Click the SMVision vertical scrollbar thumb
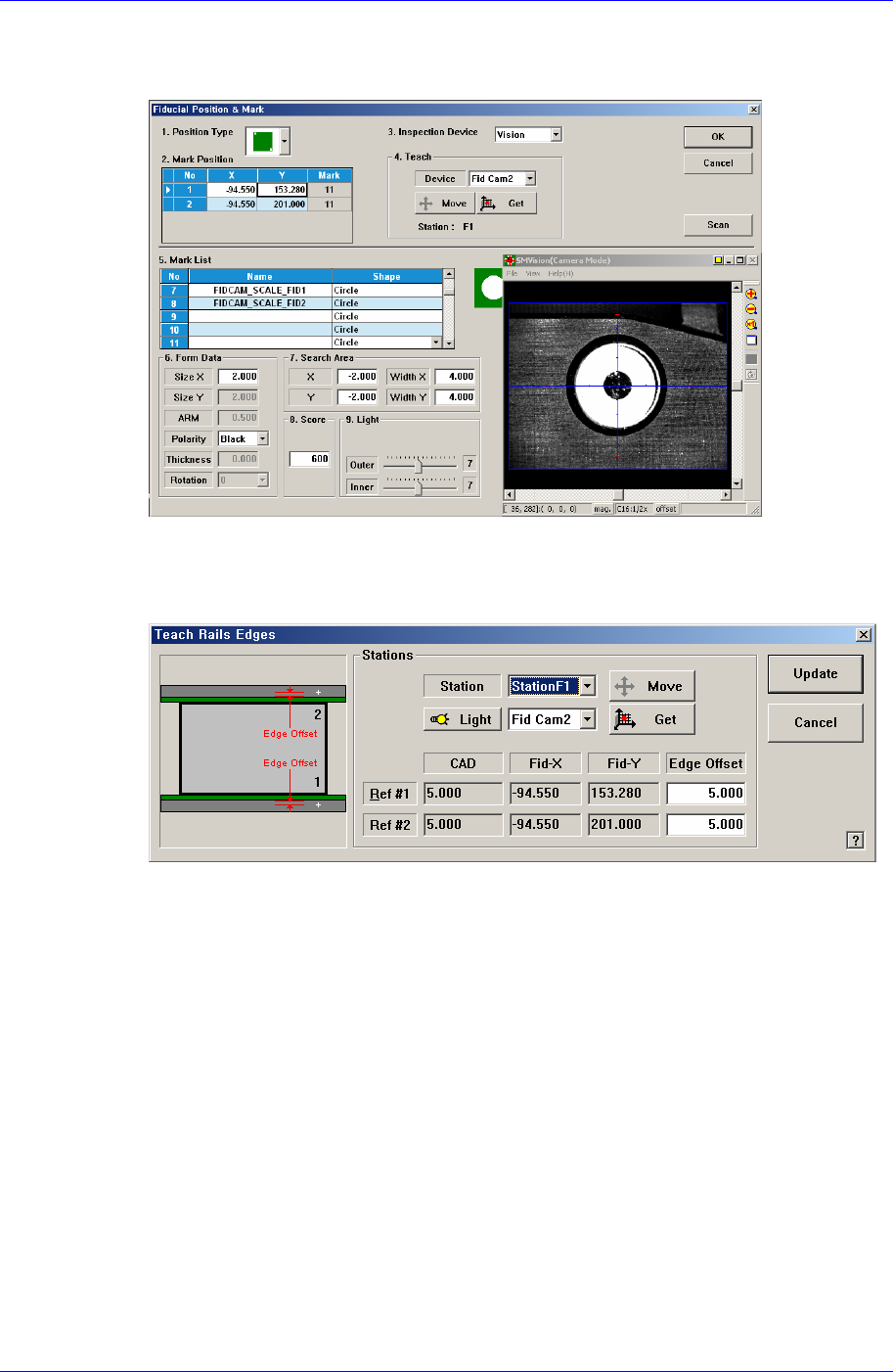 pyautogui.click(x=737, y=386)
